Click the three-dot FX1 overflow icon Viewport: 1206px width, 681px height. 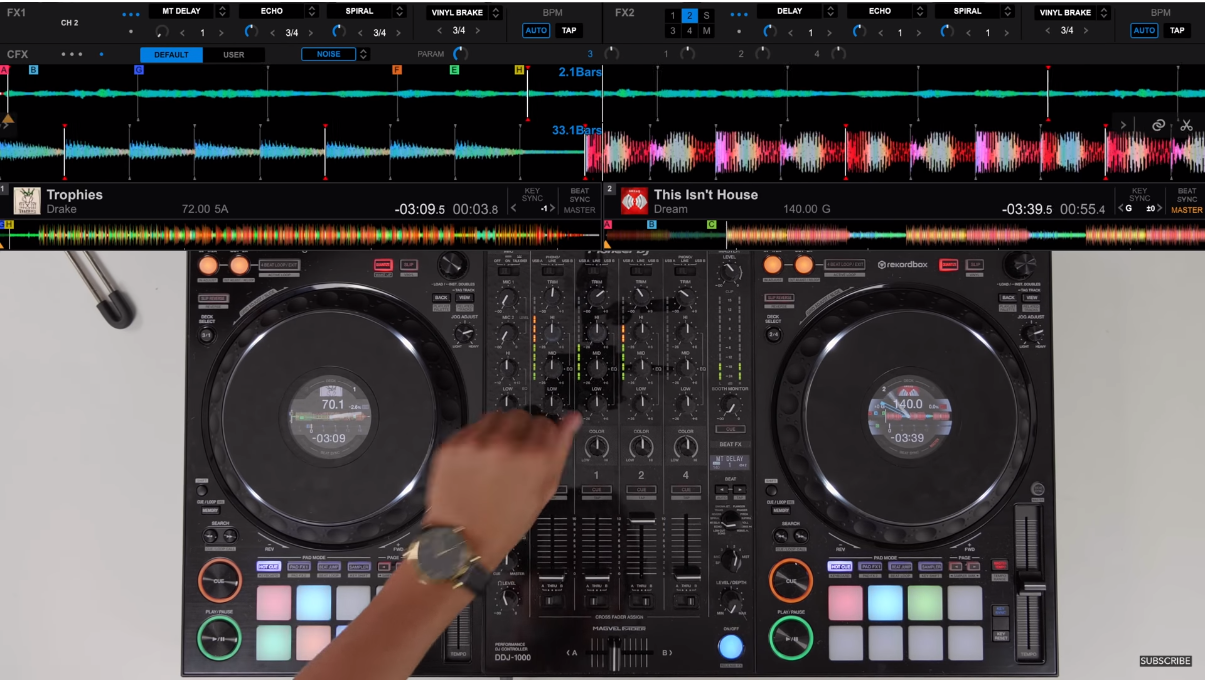click(x=131, y=13)
